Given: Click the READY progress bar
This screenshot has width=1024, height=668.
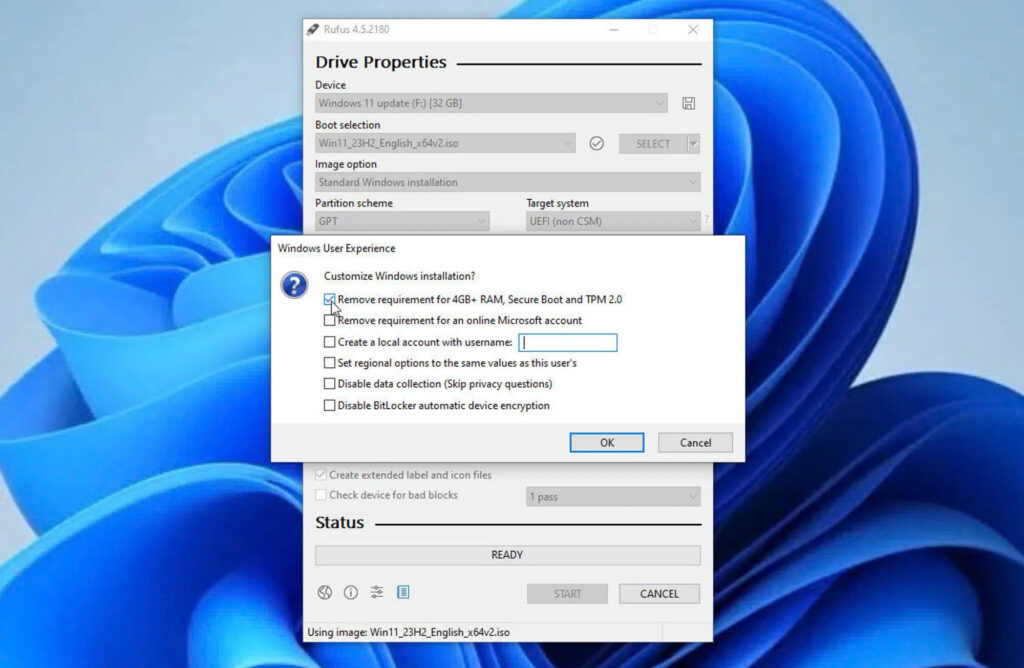Looking at the screenshot, I should click(x=507, y=554).
